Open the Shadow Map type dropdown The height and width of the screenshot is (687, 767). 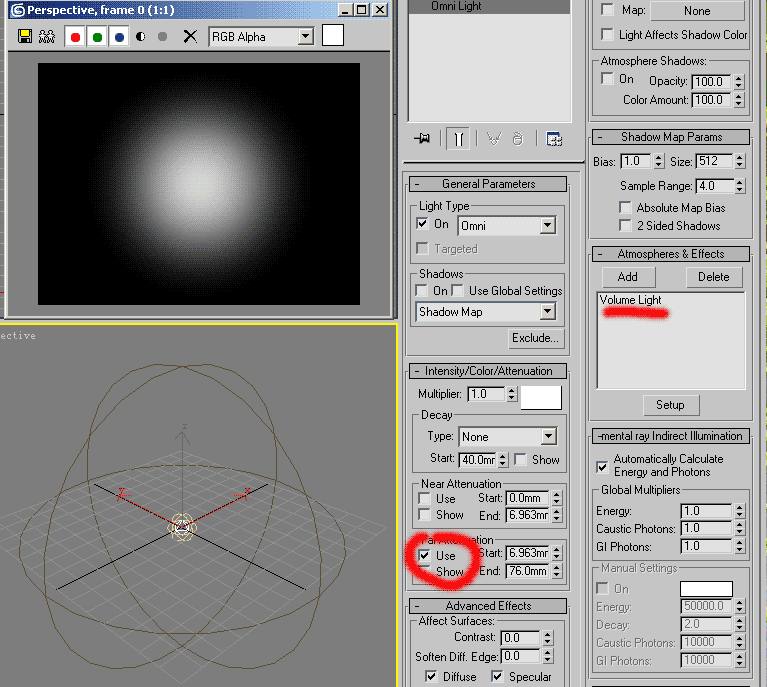click(547, 312)
